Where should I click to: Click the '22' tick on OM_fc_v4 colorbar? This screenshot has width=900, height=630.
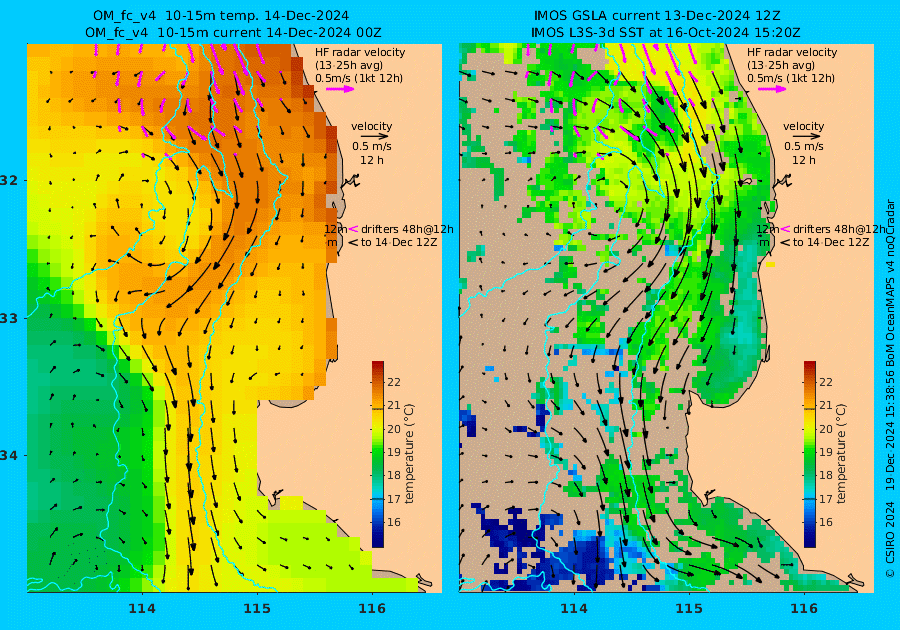click(394, 382)
